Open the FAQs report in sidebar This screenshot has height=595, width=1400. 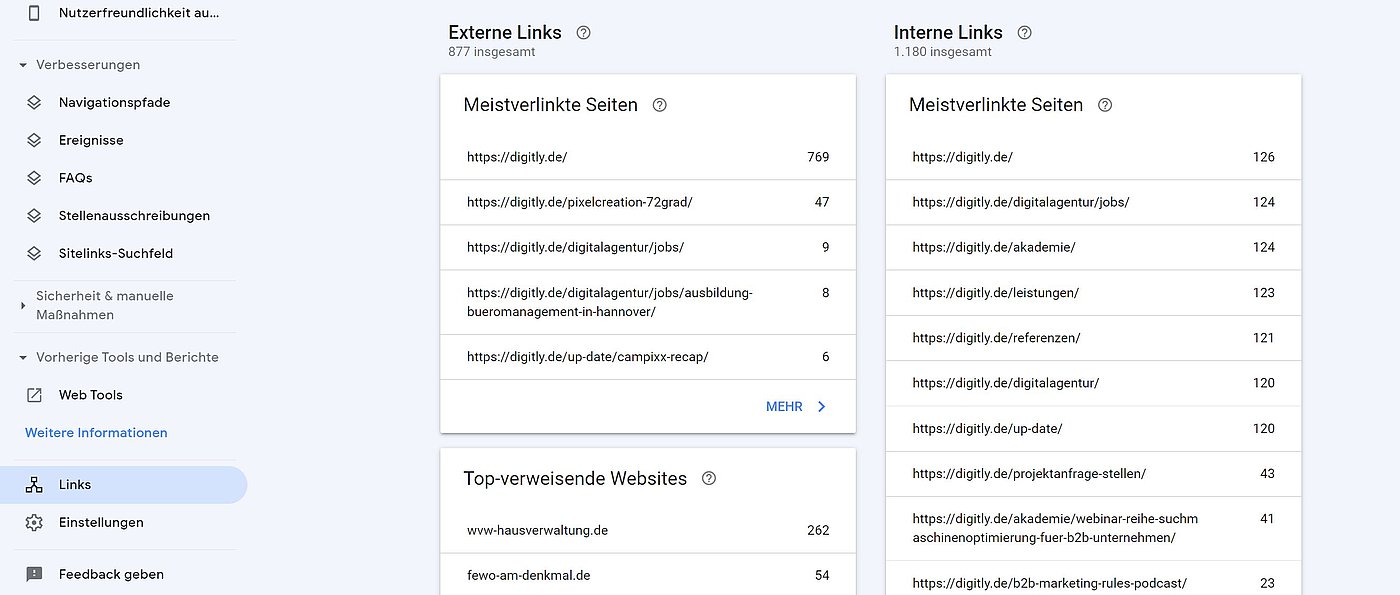click(75, 178)
